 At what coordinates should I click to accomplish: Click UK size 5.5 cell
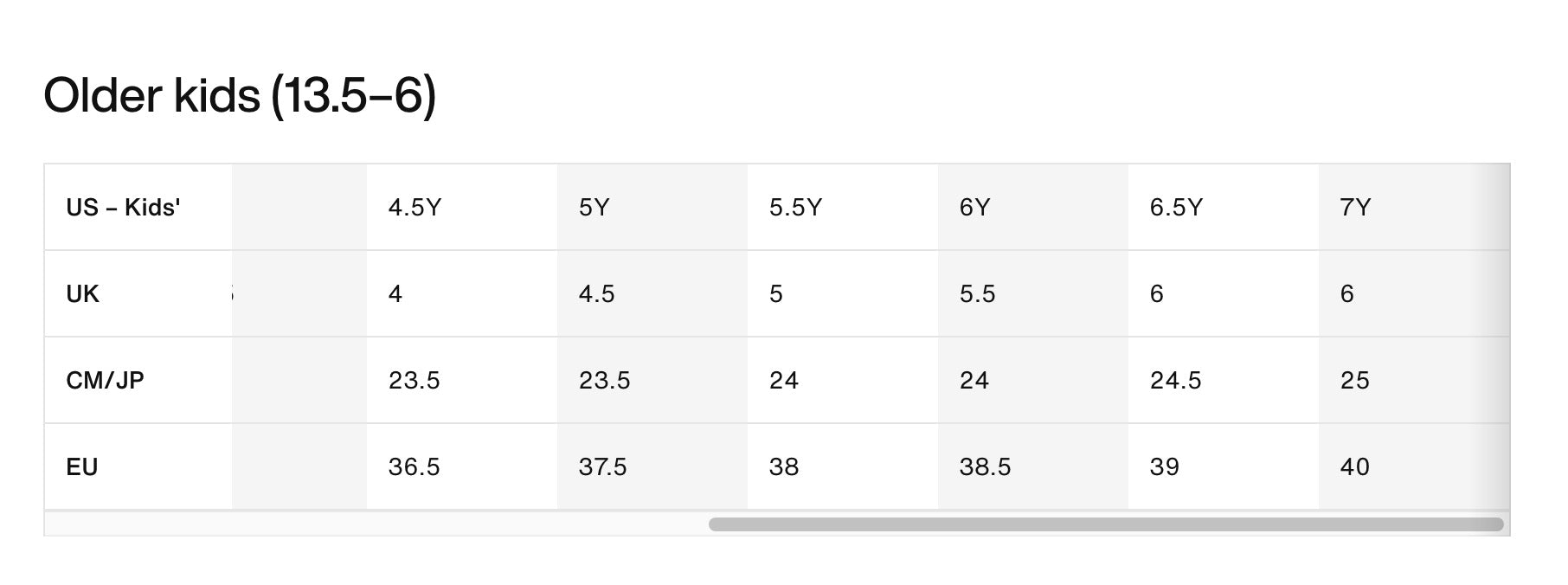pos(978,294)
